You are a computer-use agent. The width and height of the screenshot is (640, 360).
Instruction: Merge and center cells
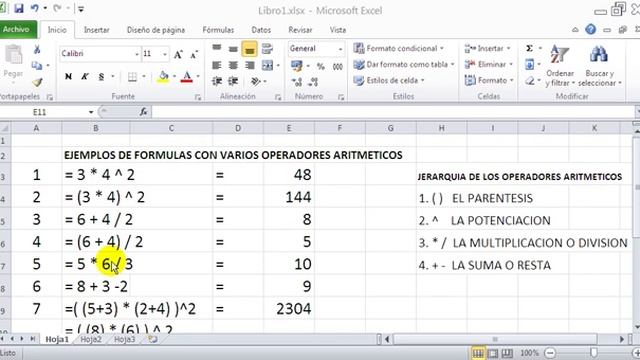268,65
